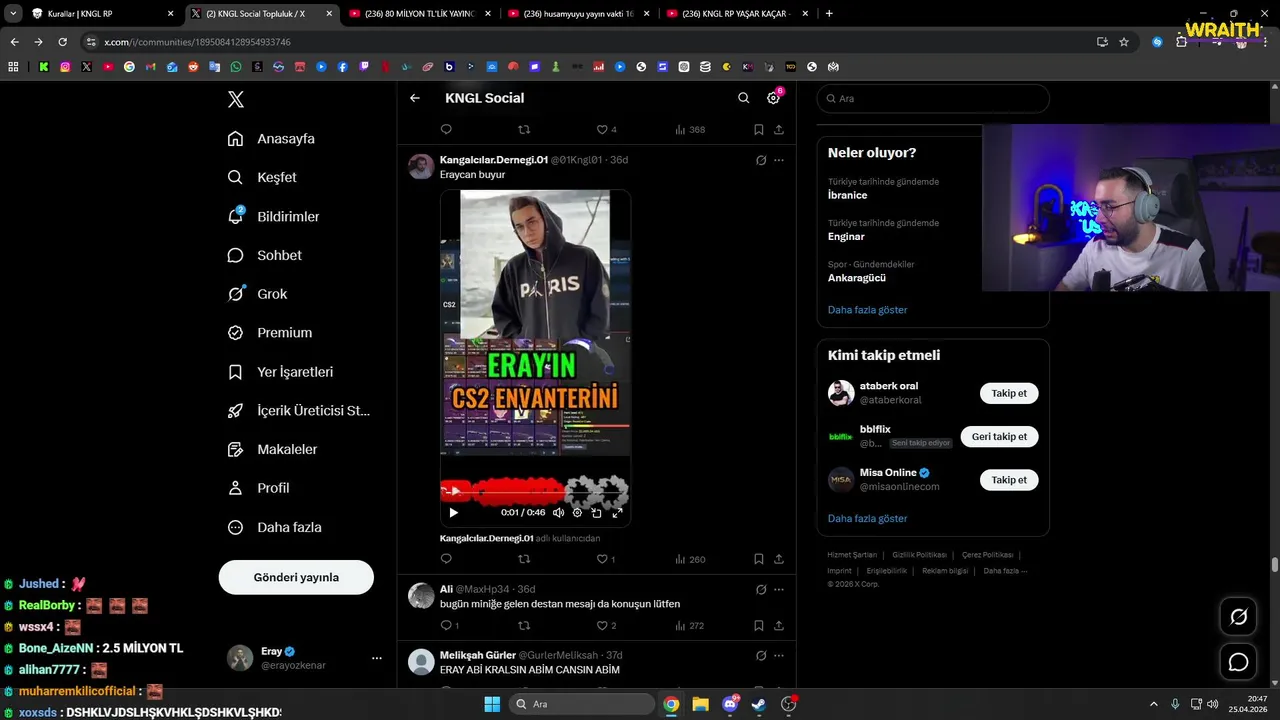Show more under Kimi takip etmeli
Screen dimensions: 1280x720
(x=868, y=519)
